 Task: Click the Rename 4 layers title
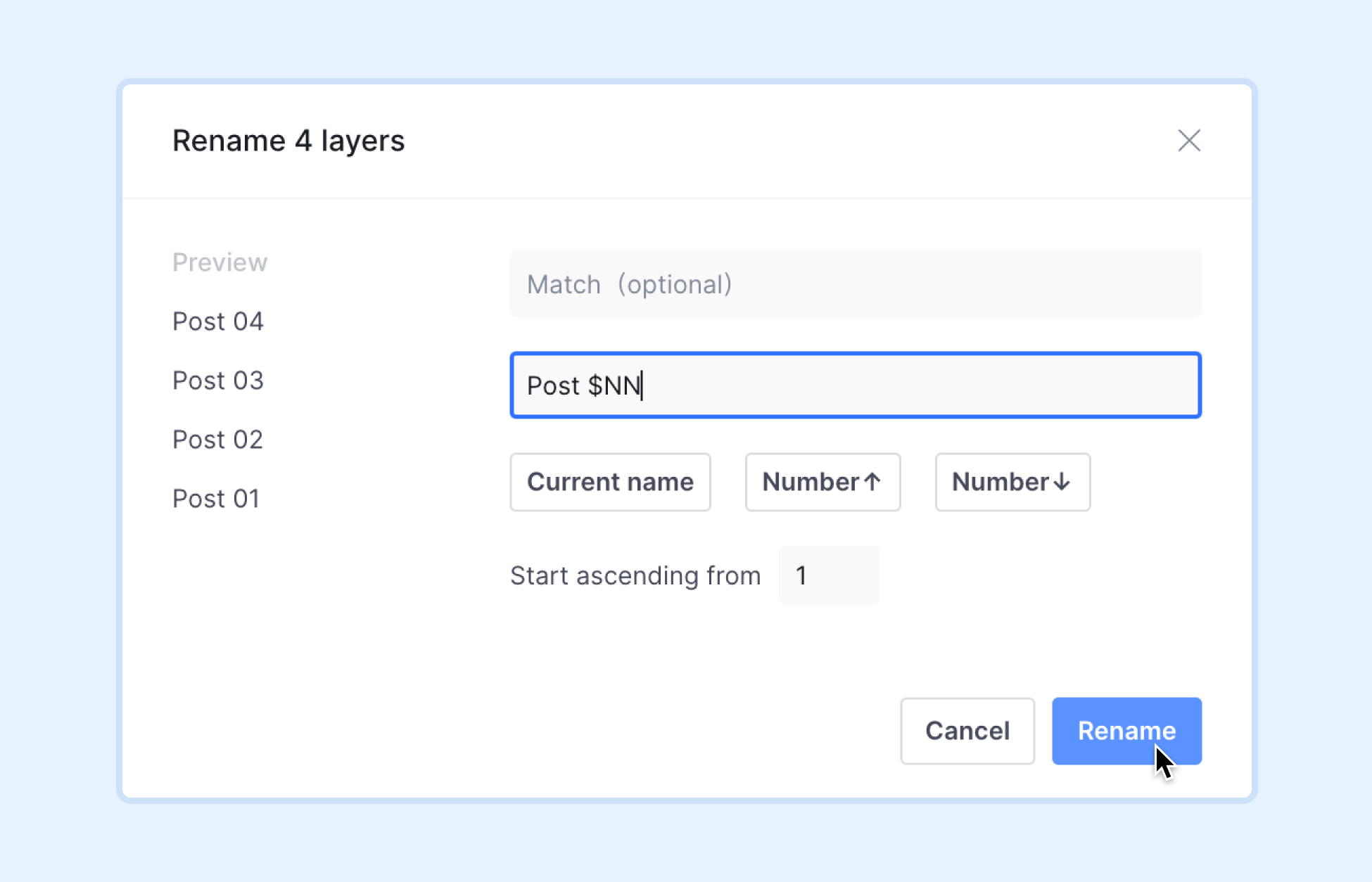point(288,141)
